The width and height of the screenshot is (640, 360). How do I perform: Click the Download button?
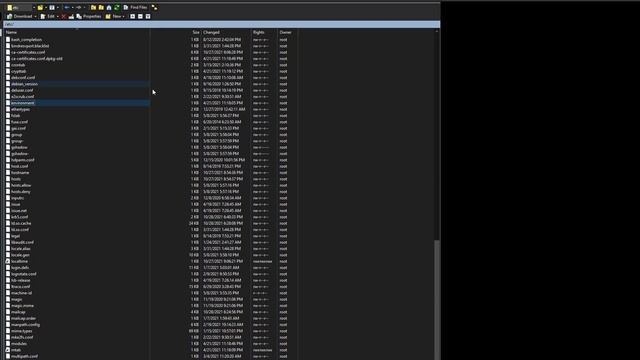click(20, 16)
